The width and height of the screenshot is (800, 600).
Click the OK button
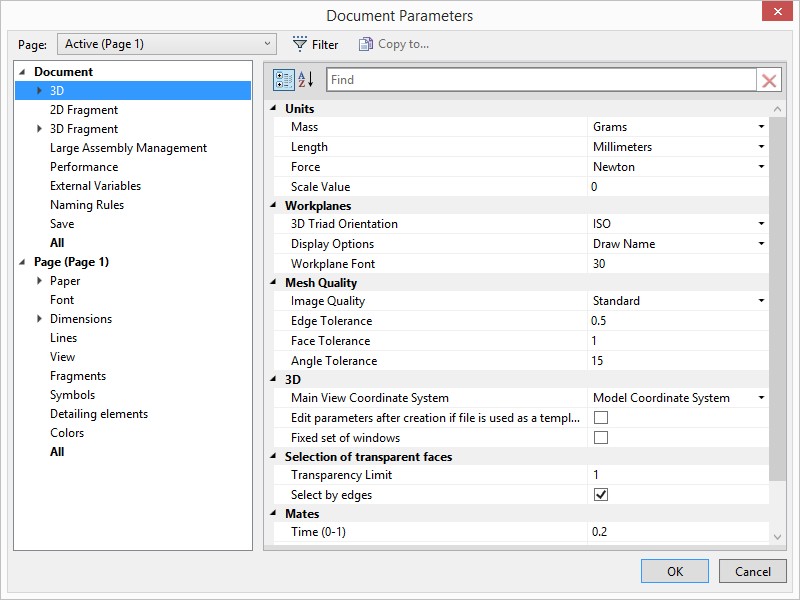pyautogui.click(x=675, y=571)
